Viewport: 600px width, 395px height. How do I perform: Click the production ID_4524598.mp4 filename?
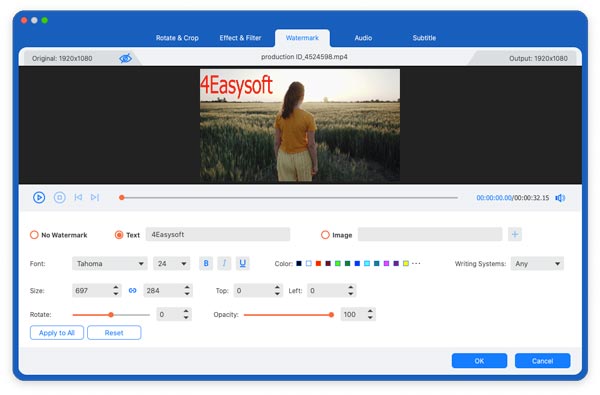(x=304, y=57)
